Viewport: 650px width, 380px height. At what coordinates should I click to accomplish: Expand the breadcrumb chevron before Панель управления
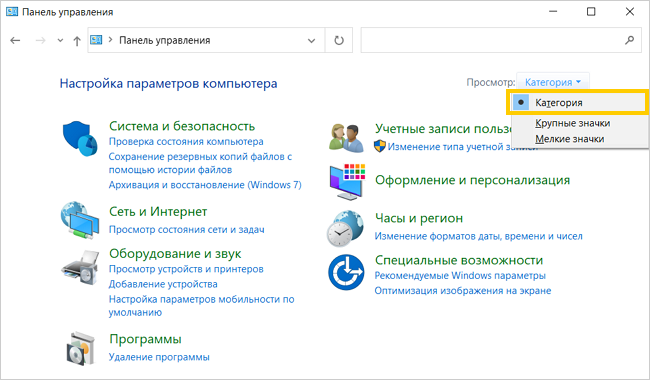(110, 40)
